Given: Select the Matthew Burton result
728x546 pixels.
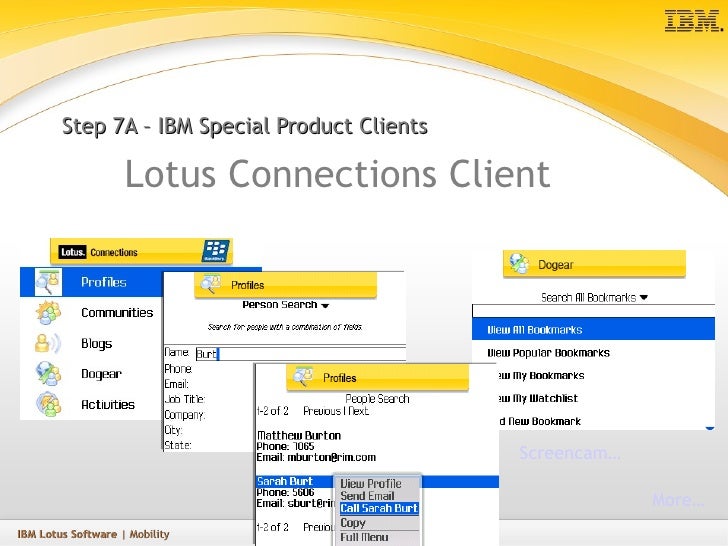Looking at the screenshot, I should (x=299, y=436).
